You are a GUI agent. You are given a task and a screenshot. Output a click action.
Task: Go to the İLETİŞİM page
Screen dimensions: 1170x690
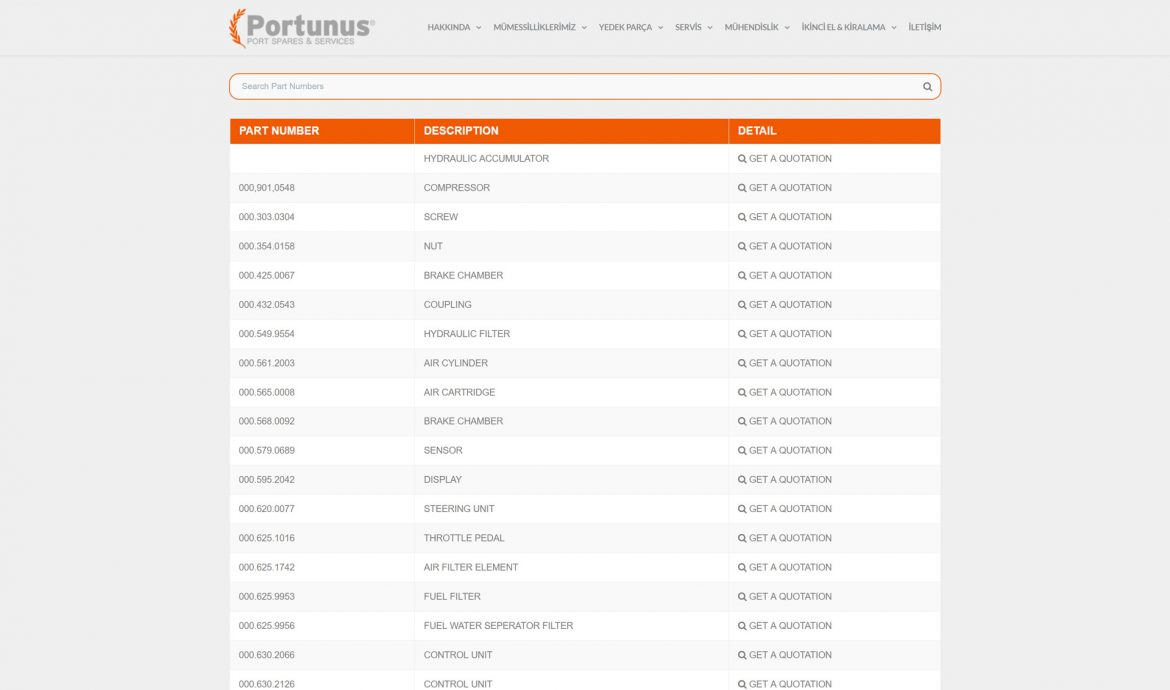click(924, 28)
